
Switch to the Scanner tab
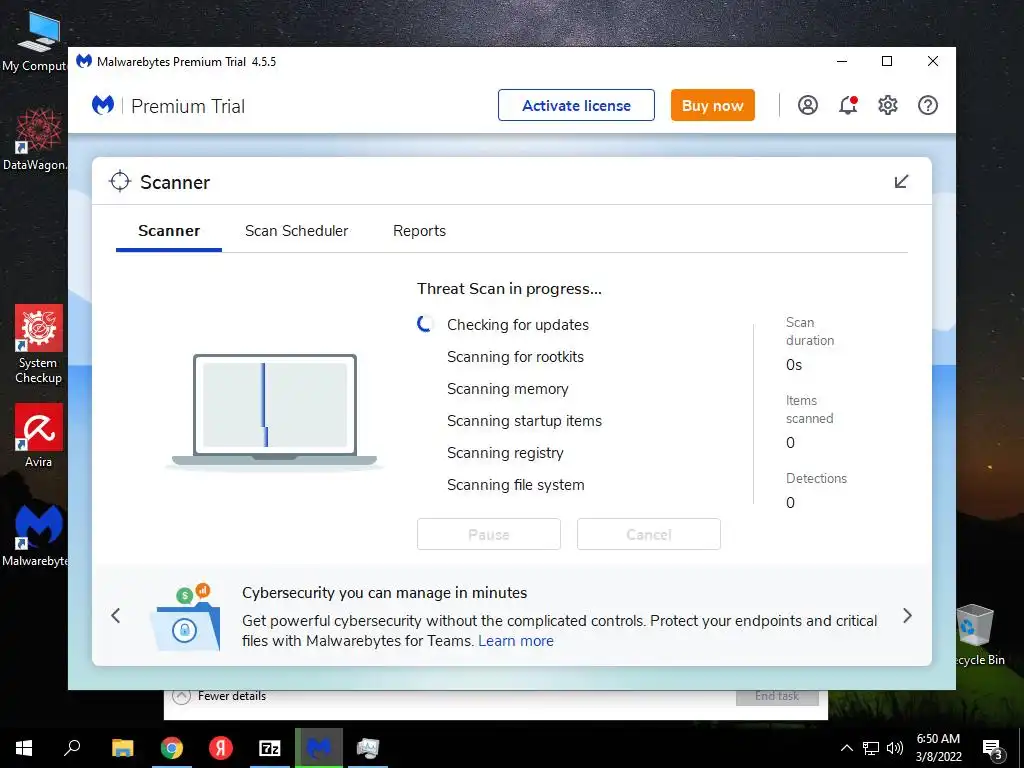[169, 231]
